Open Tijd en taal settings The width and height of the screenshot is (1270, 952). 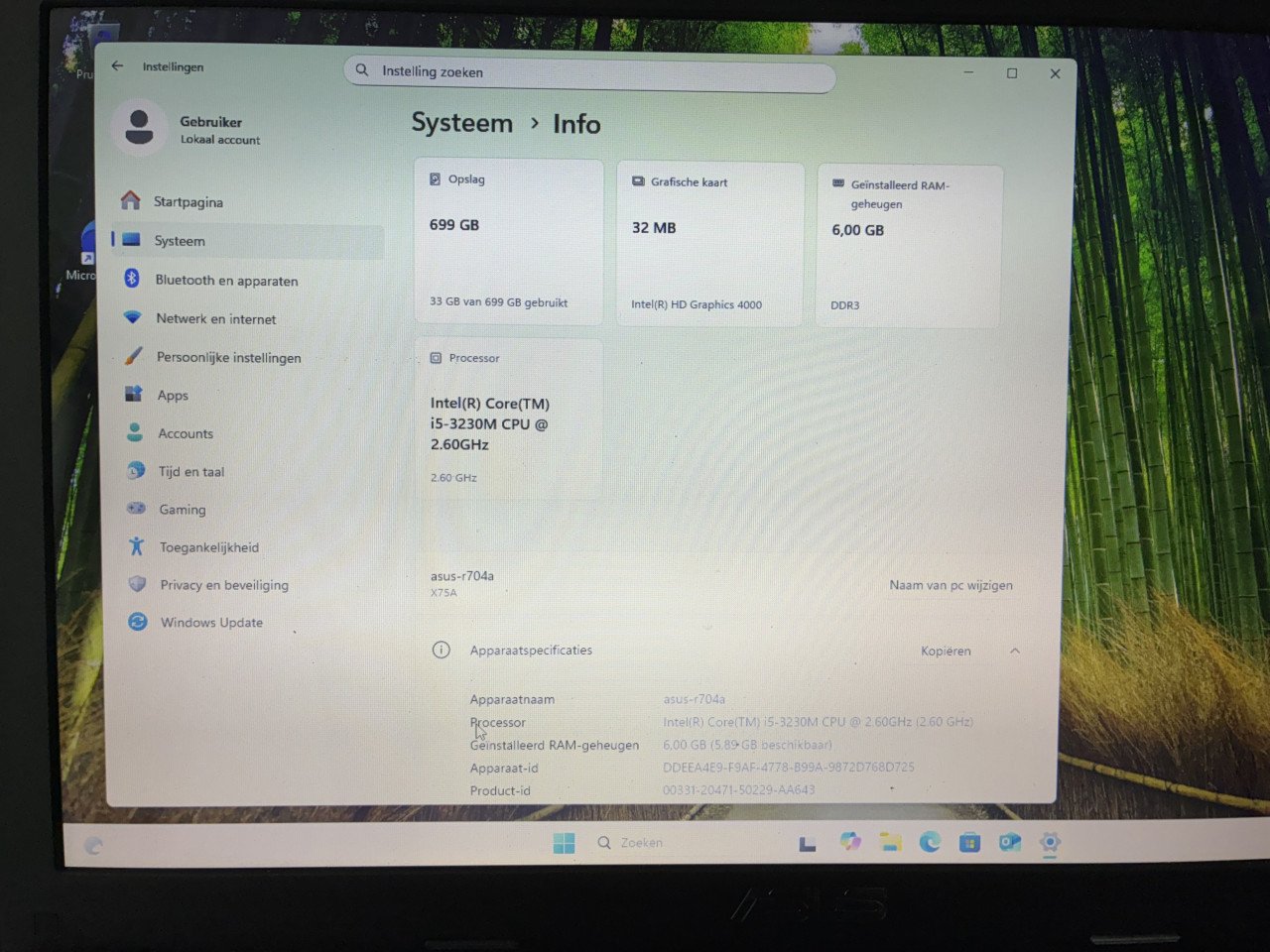190,472
